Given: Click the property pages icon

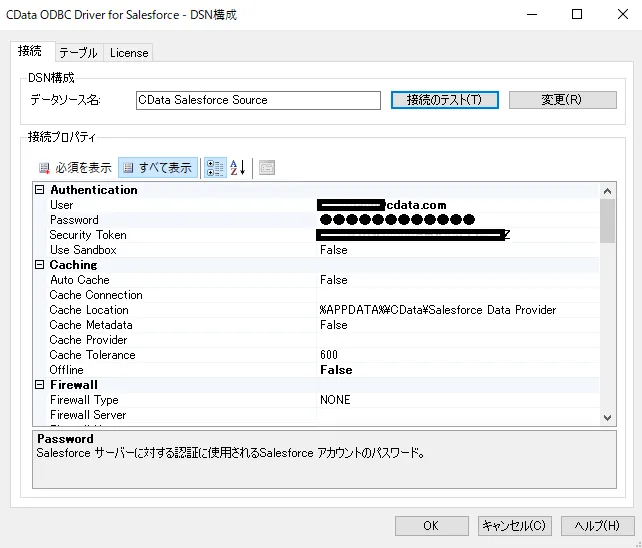Looking at the screenshot, I should click(x=267, y=168).
